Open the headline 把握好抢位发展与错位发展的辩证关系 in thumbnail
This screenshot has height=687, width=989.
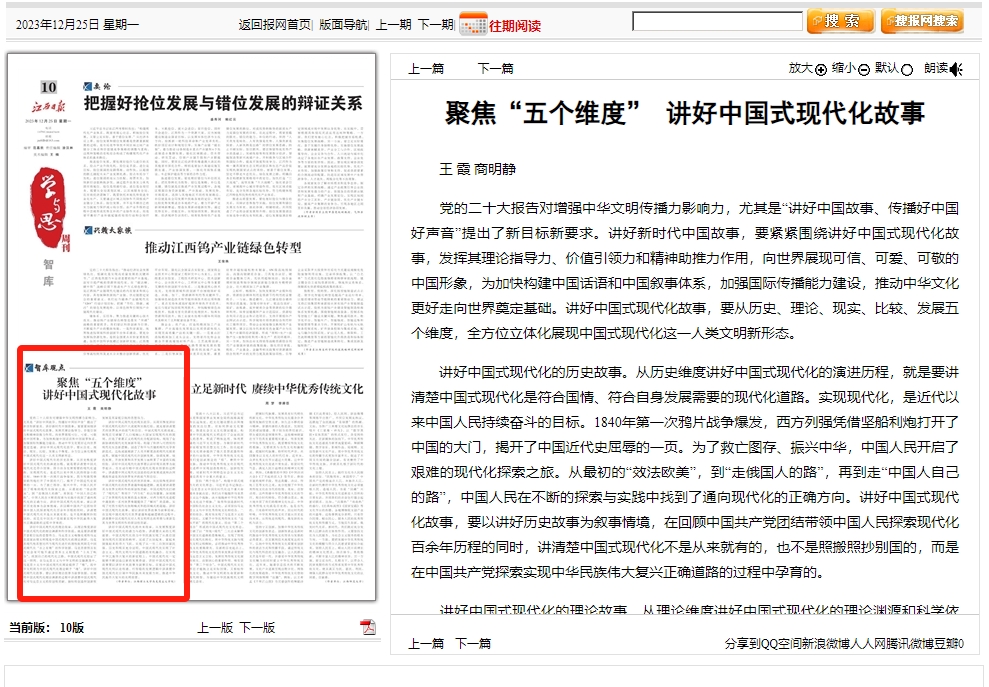222,103
